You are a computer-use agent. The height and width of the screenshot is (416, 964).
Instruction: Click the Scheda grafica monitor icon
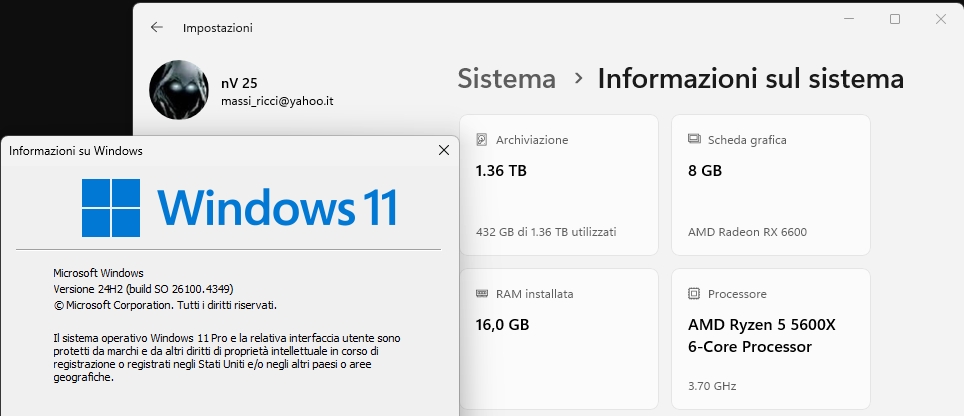693,139
